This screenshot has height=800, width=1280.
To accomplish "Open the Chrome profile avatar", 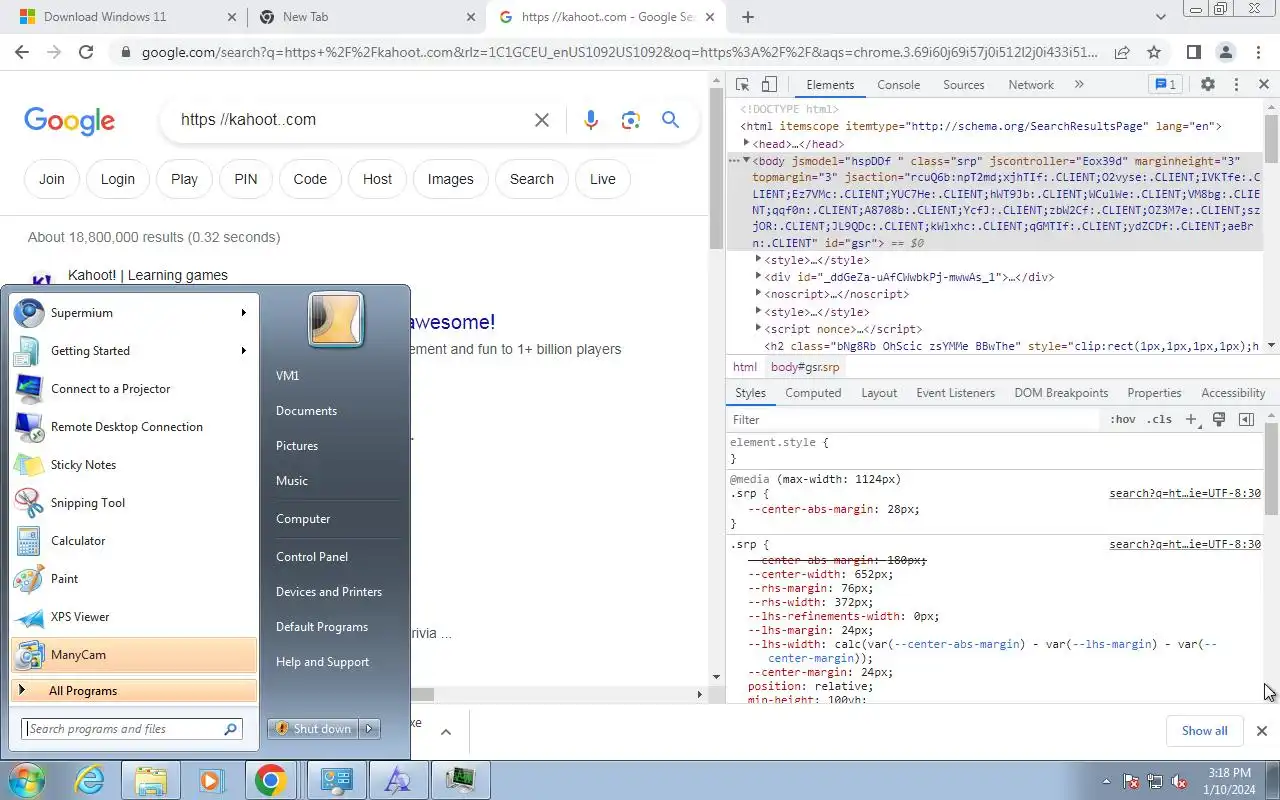I will (1226, 52).
